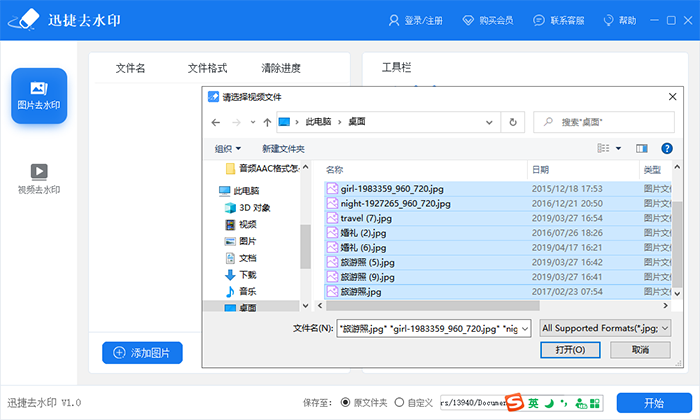
Task: Click the file list vertical scrollbar
Action: tap(677, 244)
